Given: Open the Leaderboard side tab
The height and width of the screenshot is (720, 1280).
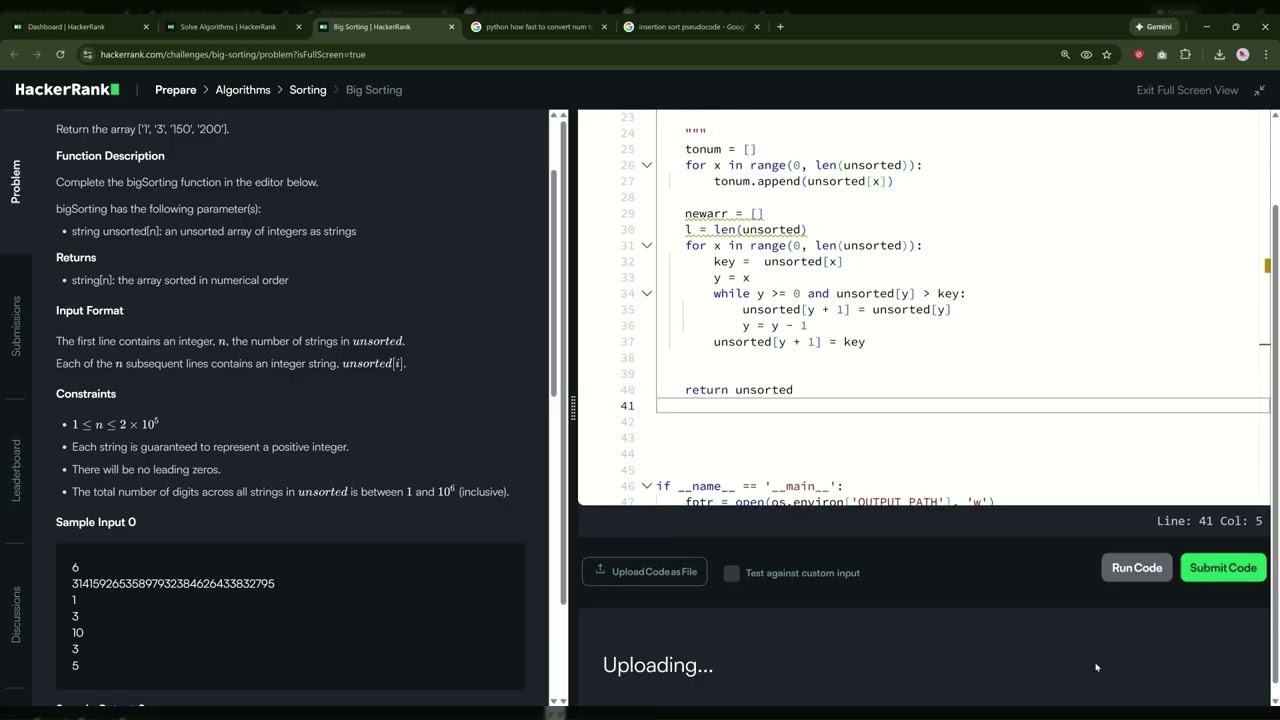Looking at the screenshot, I should (15, 470).
